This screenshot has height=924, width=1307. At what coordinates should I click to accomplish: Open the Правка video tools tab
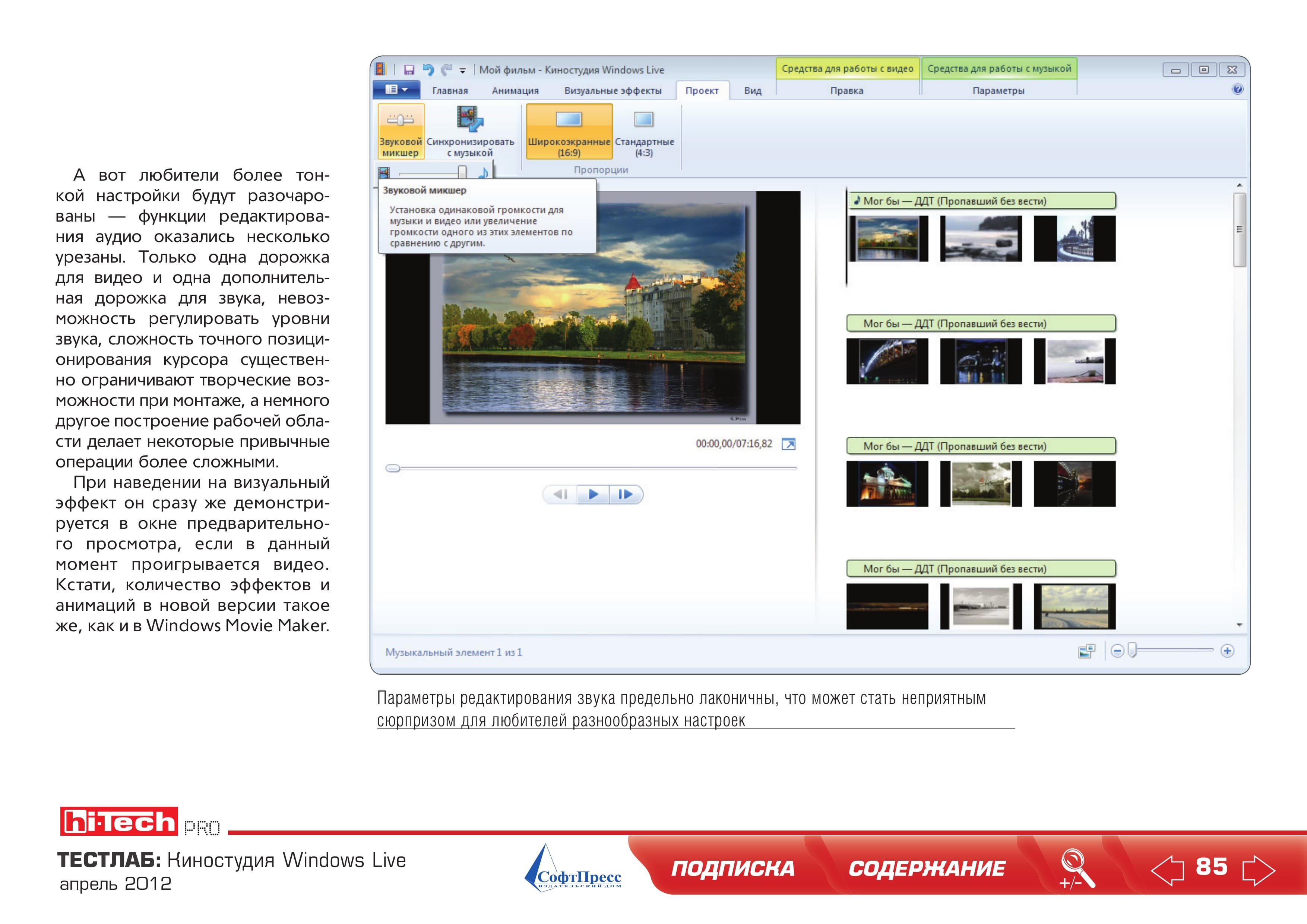pyautogui.click(x=846, y=91)
